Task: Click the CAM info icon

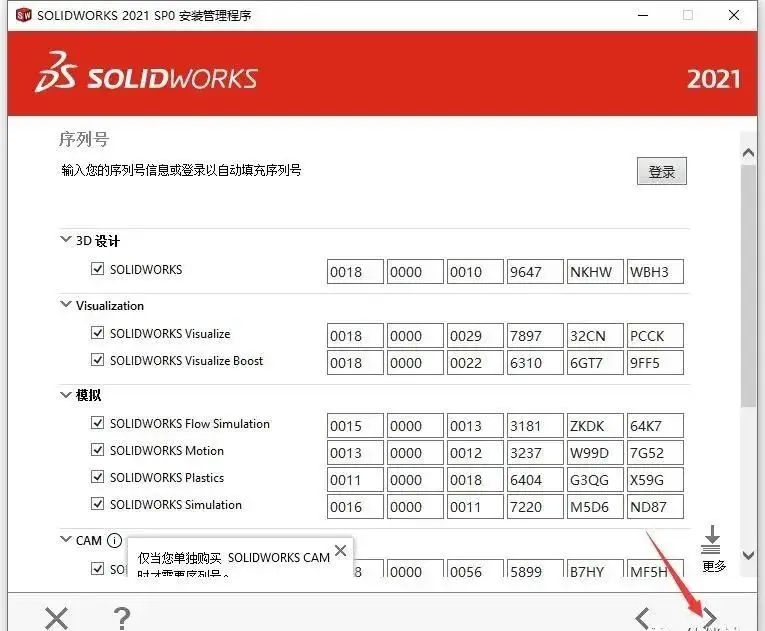Action: coord(114,540)
